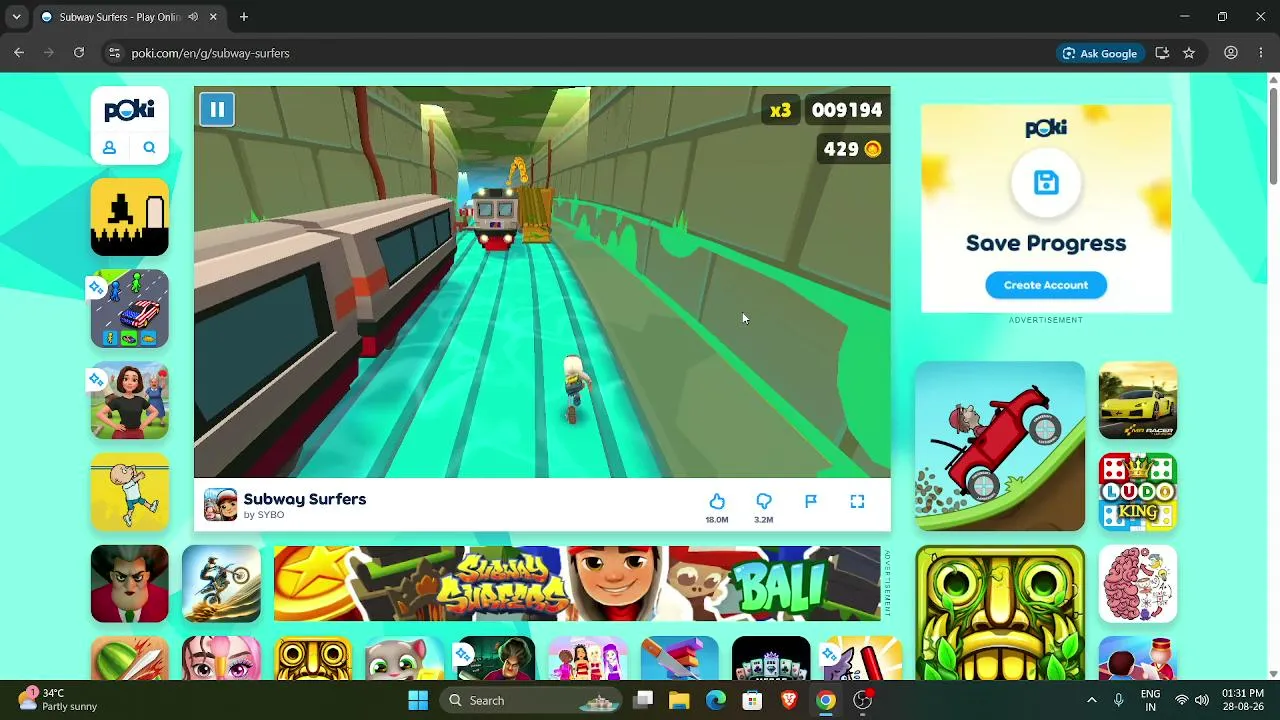Image resolution: width=1280 pixels, height=720 pixels.
Task: Click the Save Progress disk icon
Action: (1046, 182)
